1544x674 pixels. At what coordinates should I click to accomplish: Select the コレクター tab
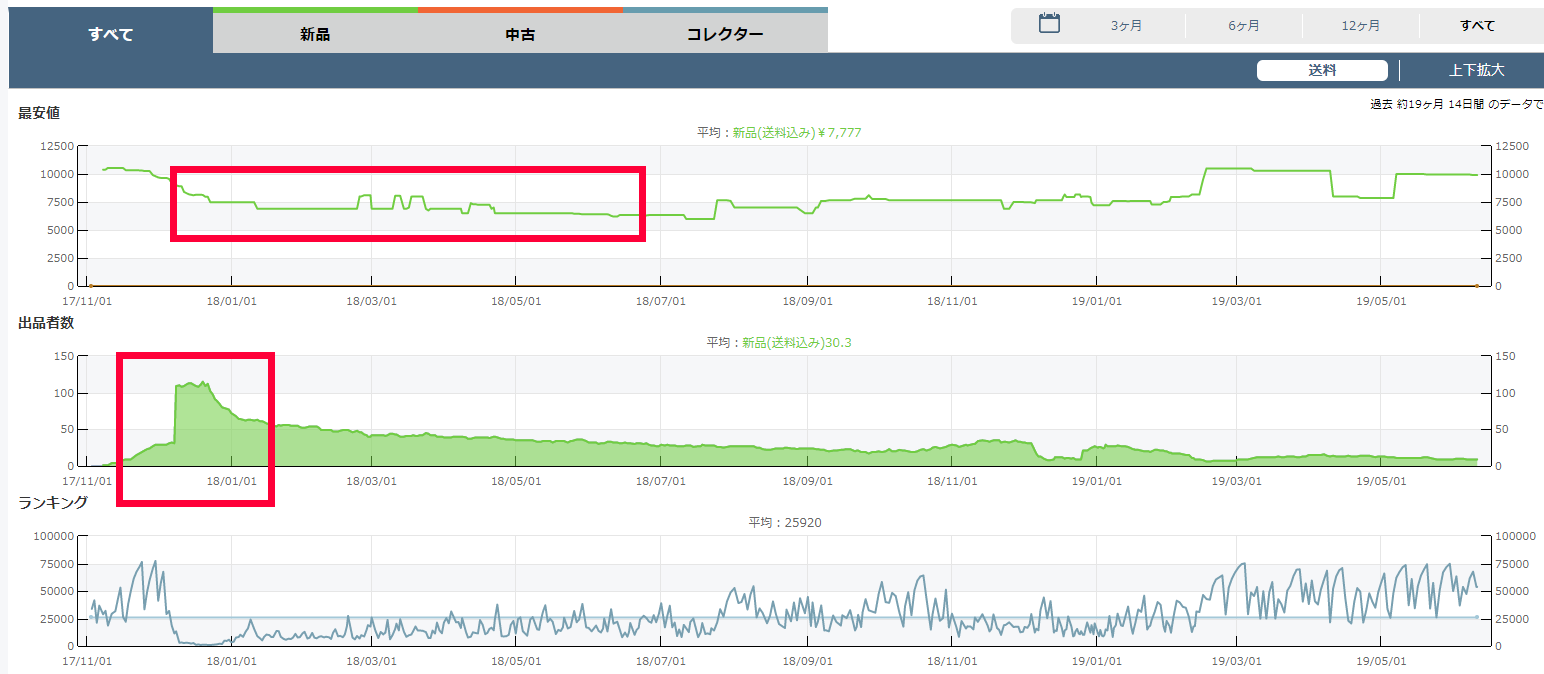pyautogui.click(x=725, y=34)
